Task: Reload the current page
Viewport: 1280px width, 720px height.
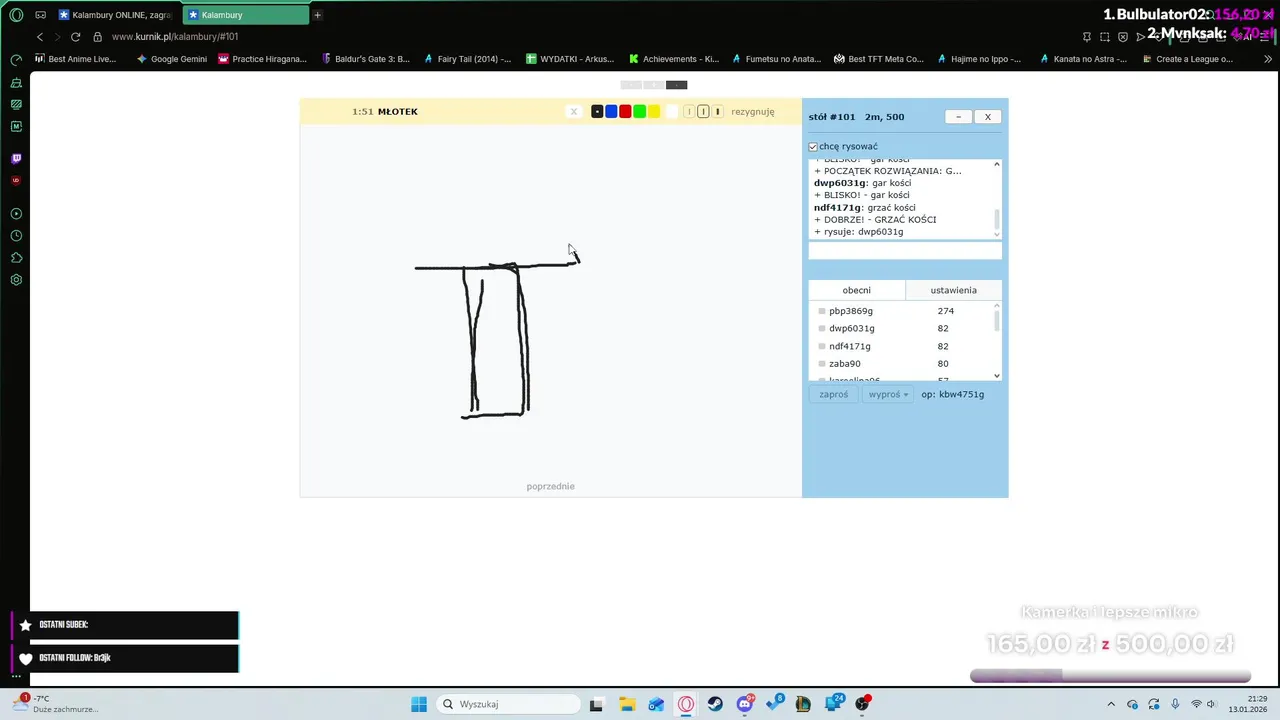Action: click(75, 37)
